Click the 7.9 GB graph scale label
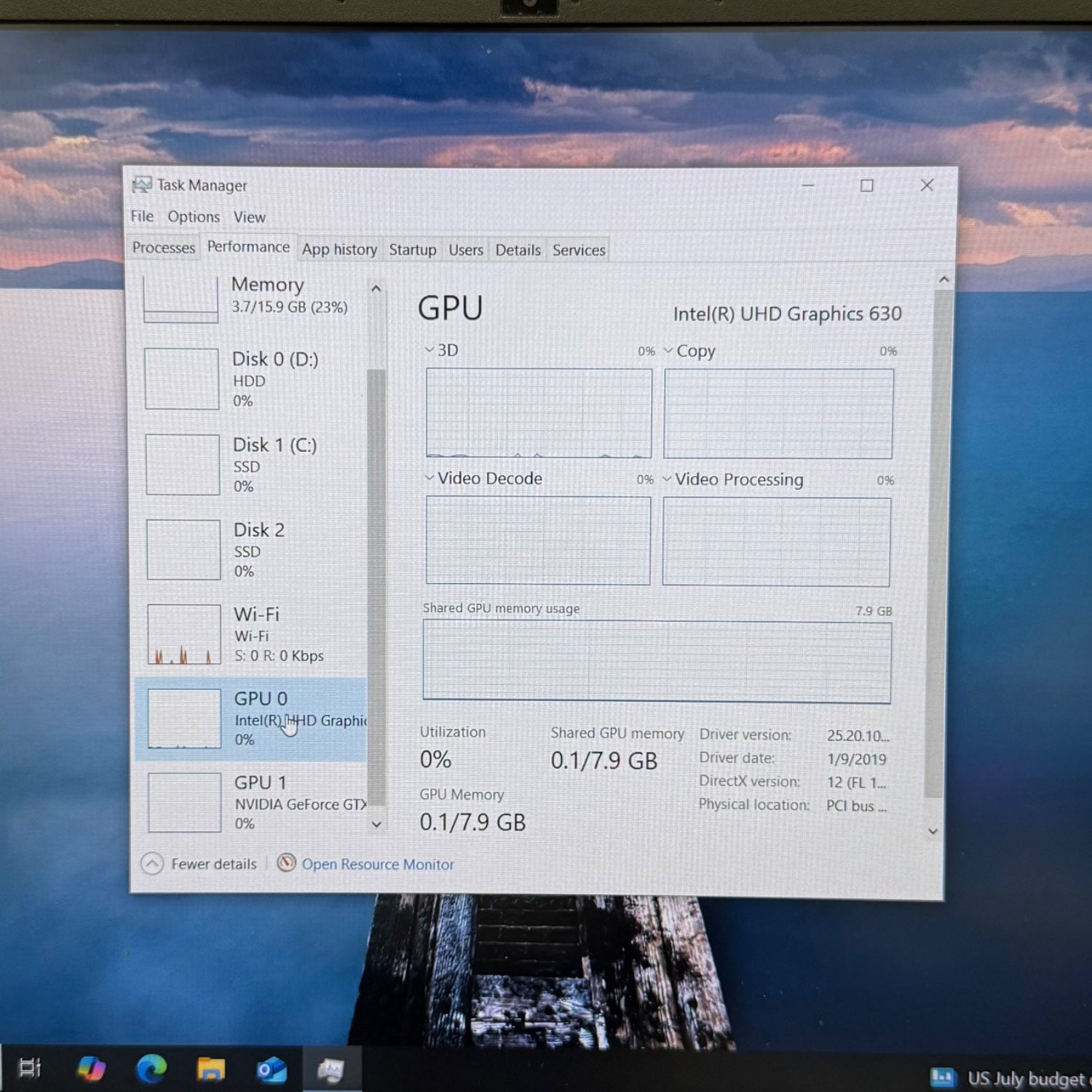The height and width of the screenshot is (1092, 1092). click(874, 611)
